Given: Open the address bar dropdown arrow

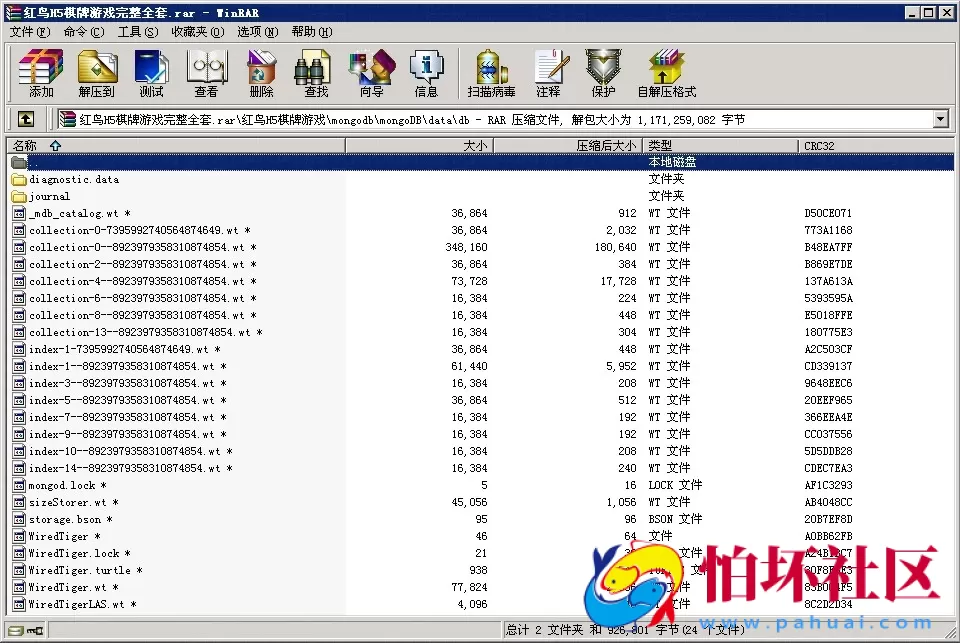Looking at the screenshot, I should pos(941,118).
